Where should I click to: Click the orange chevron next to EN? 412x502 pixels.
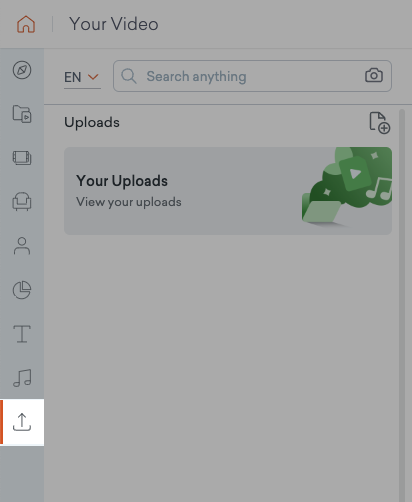click(93, 77)
